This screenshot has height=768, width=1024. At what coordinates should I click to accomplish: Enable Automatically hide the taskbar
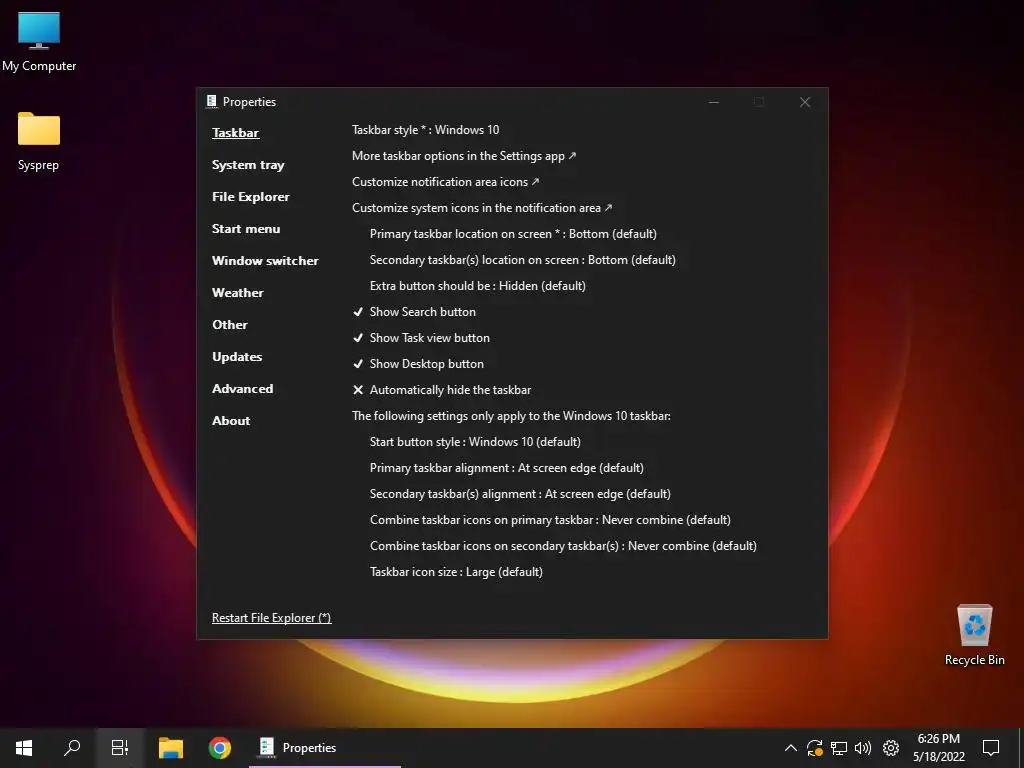(441, 390)
